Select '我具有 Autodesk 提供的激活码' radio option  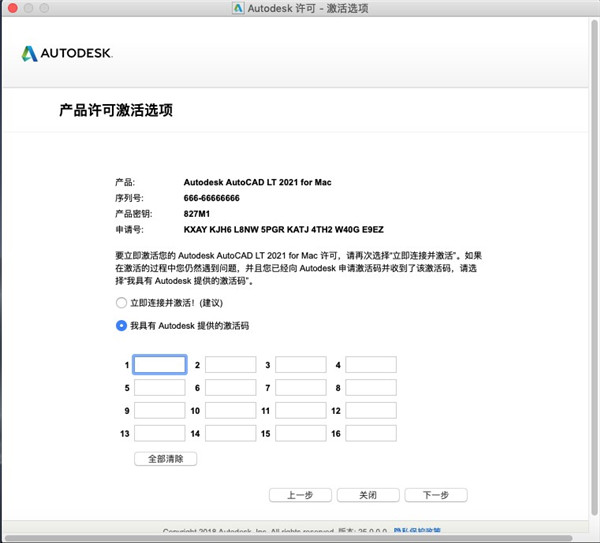tap(121, 326)
